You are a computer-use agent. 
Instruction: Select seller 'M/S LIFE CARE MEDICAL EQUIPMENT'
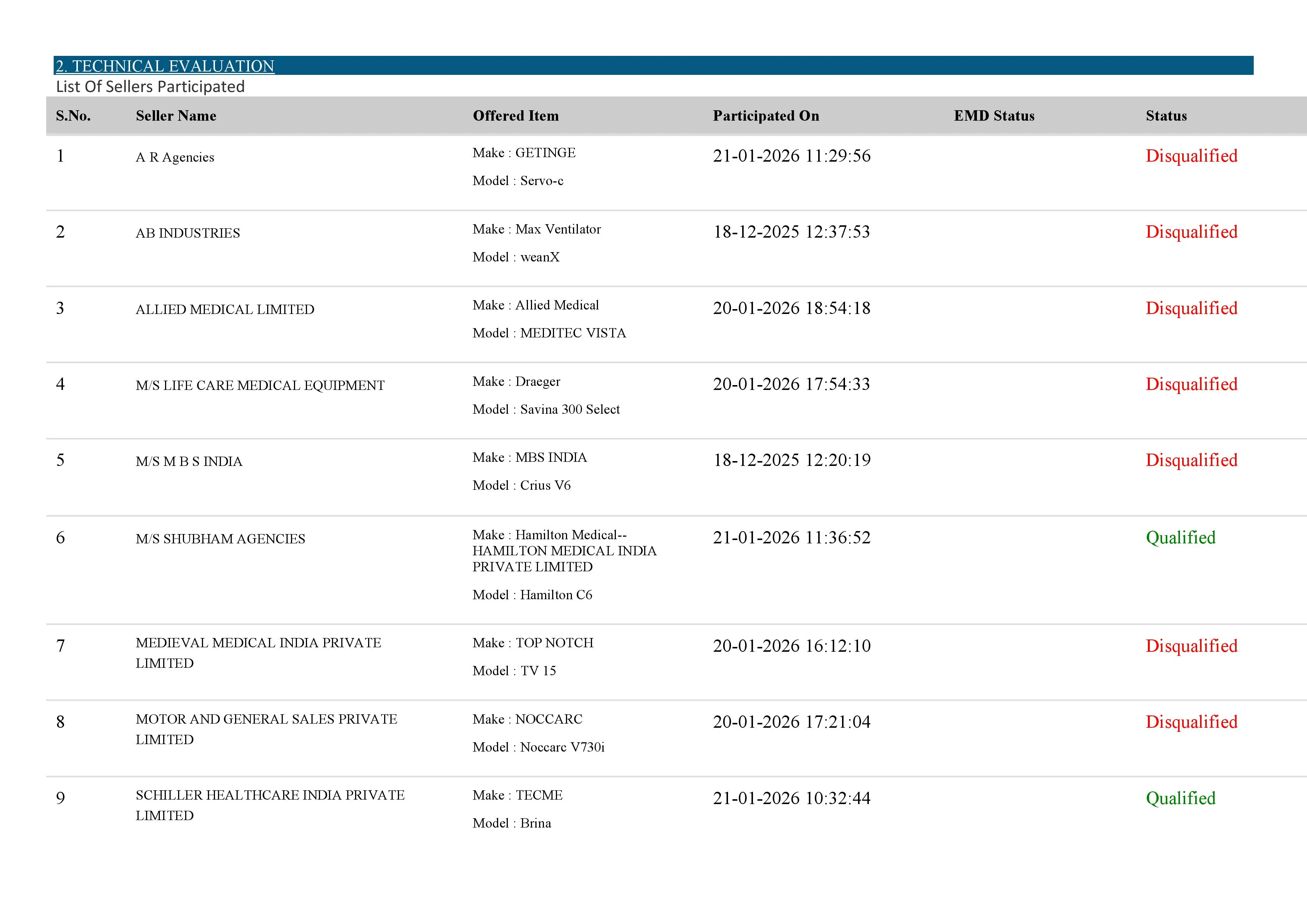coord(260,386)
